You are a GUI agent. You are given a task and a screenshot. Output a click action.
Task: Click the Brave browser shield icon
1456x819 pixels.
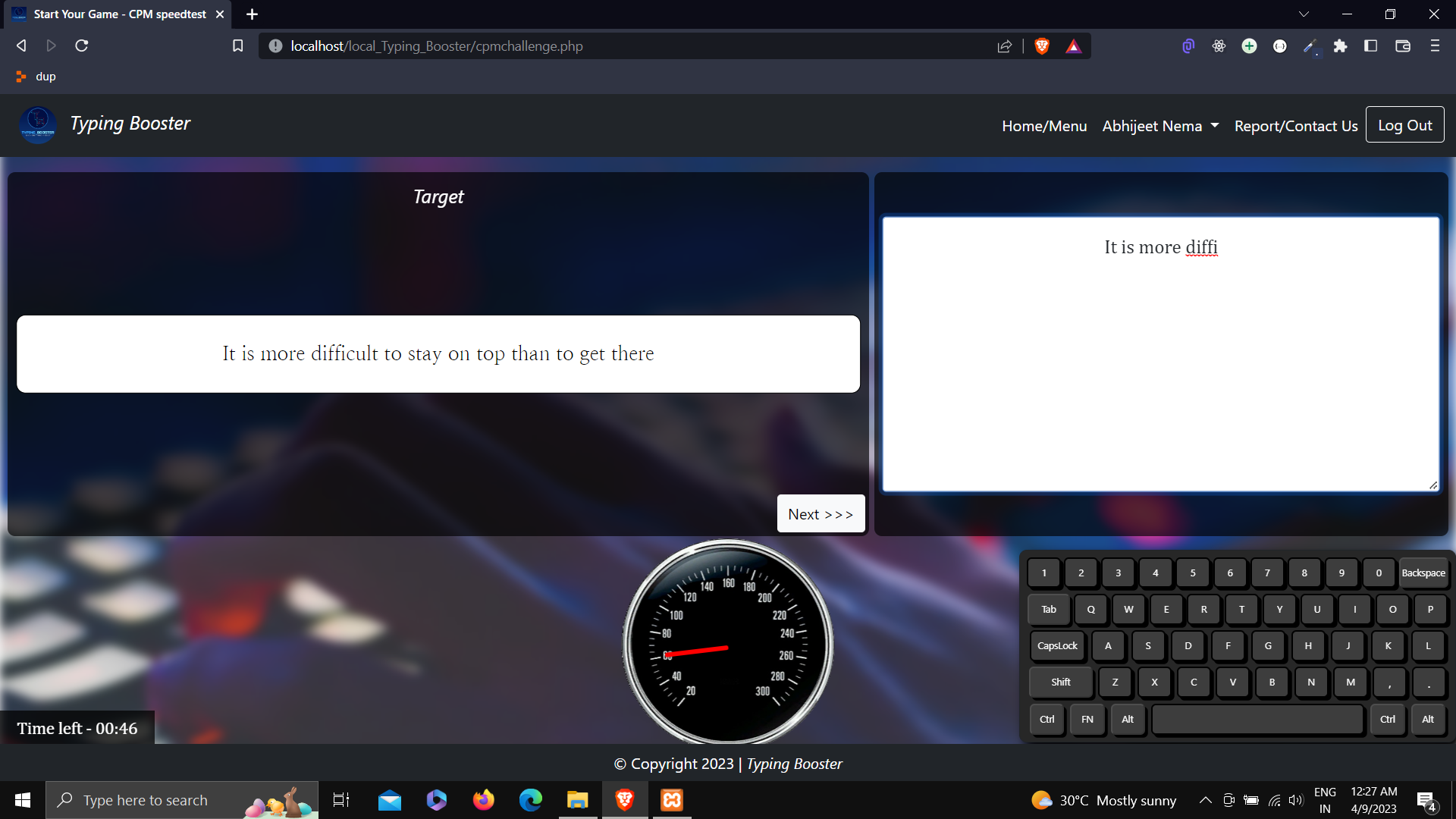pyautogui.click(x=1043, y=45)
